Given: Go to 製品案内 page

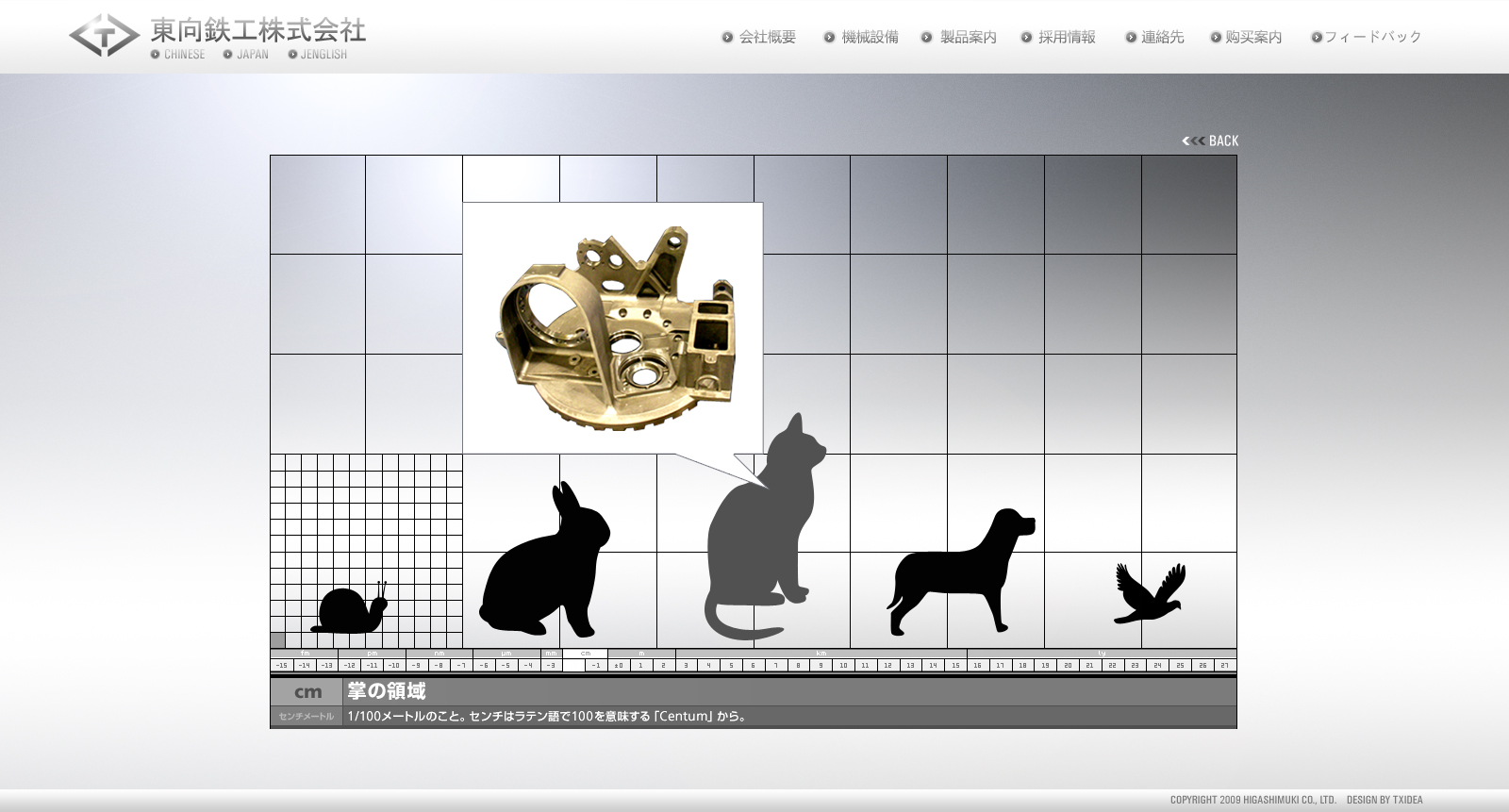Looking at the screenshot, I should pyautogui.click(x=968, y=38).
